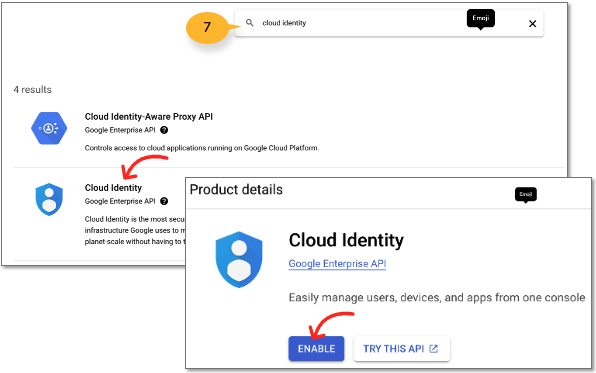Image resolution: width=596 pixels, height=373 pixels.
Task: Click help icon beside Identity-Aware Proxy's Enterprise API
Action: 164,130
